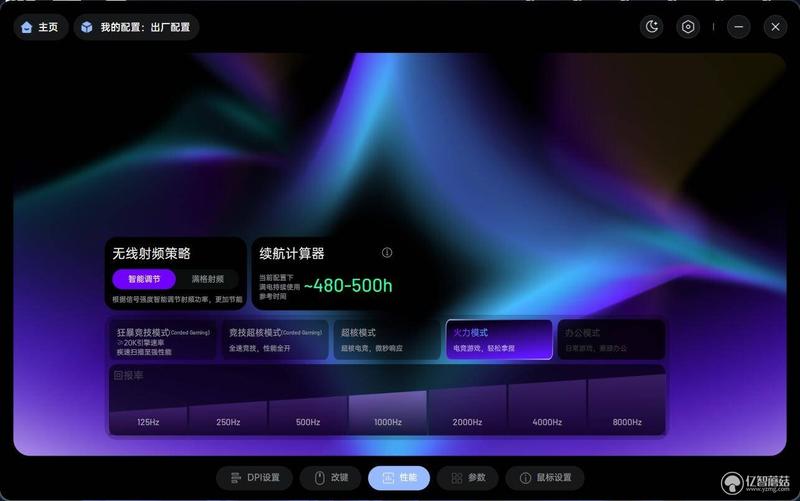Select the 办公模式 card
800x501 pixels.
click(611, 340)
